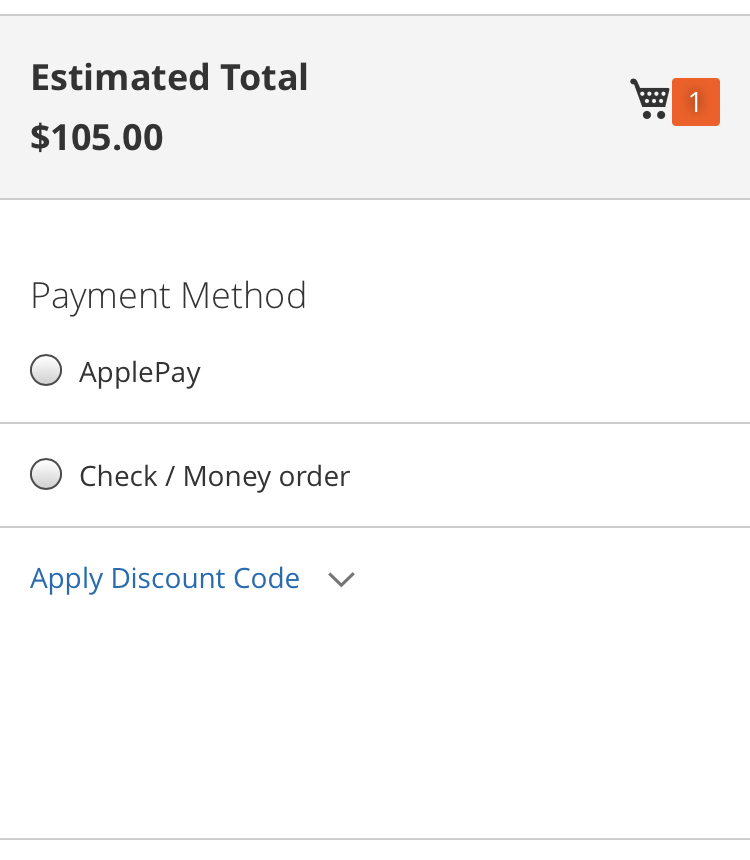Expand the Apply Discount Code chevron
Viewport: 750px width, 860px height.
(341, 579)
